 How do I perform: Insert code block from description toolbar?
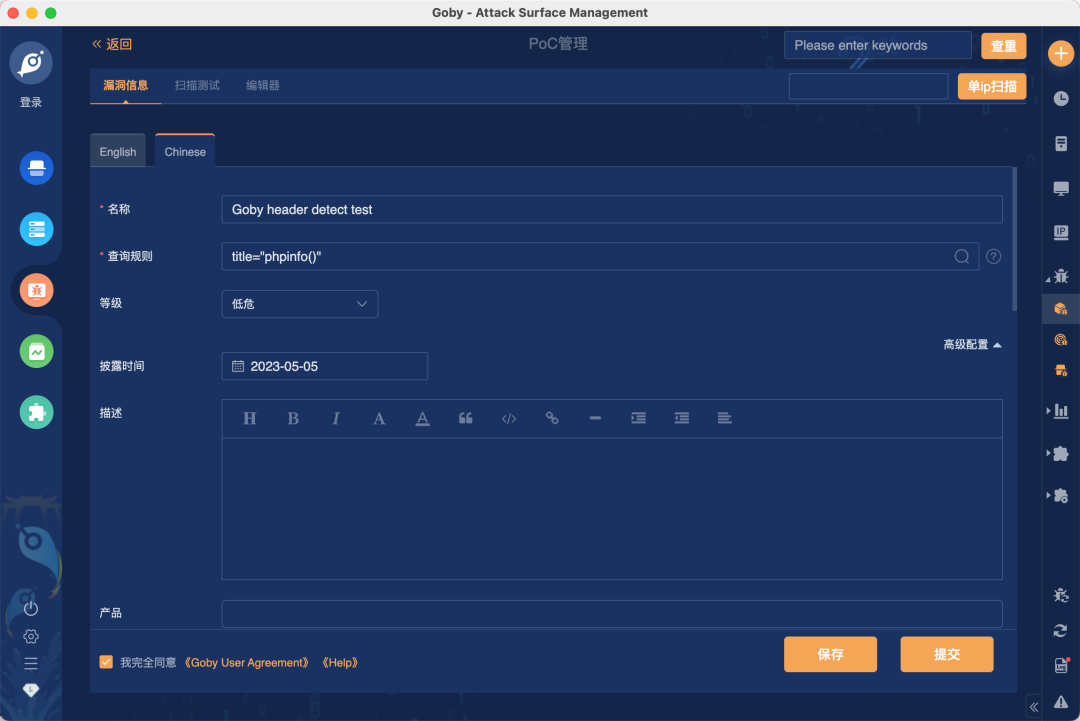pyautogui.click(x=509, y=419)
